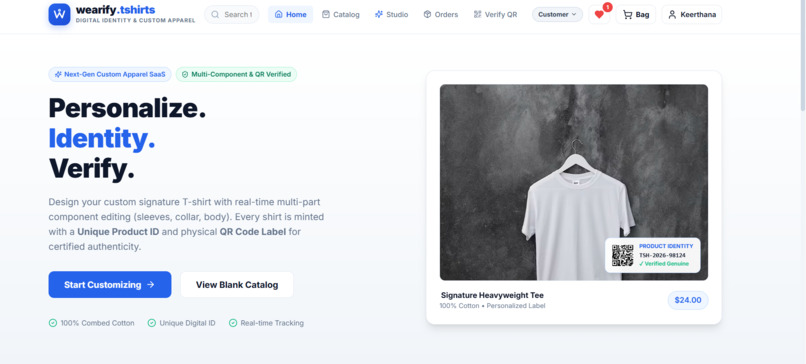806x364 pixels.
Task: Click the wearify.tshirts brand name
Action: point(115,10)
